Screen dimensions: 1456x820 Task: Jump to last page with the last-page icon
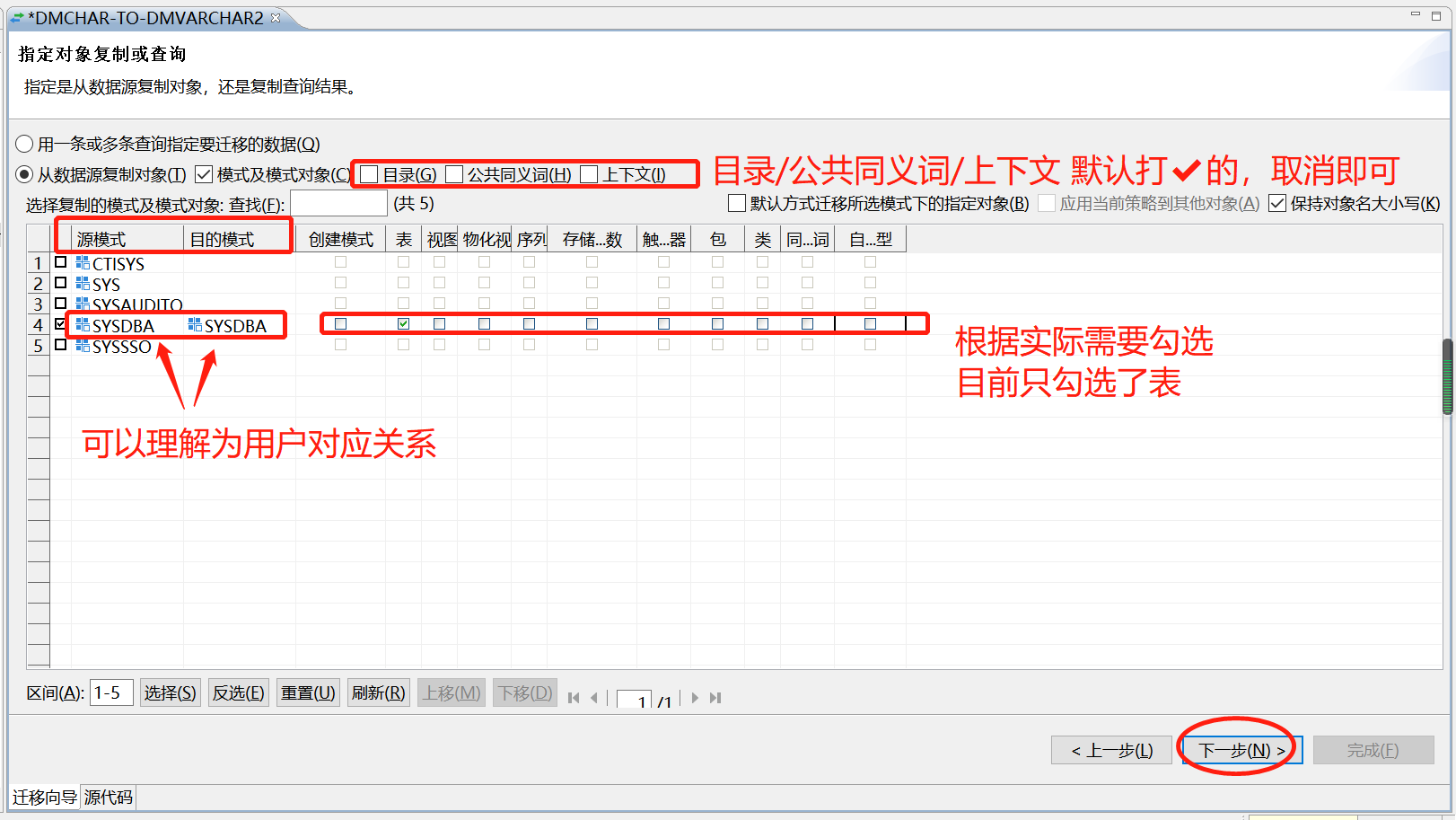click(x=715, y=697)
